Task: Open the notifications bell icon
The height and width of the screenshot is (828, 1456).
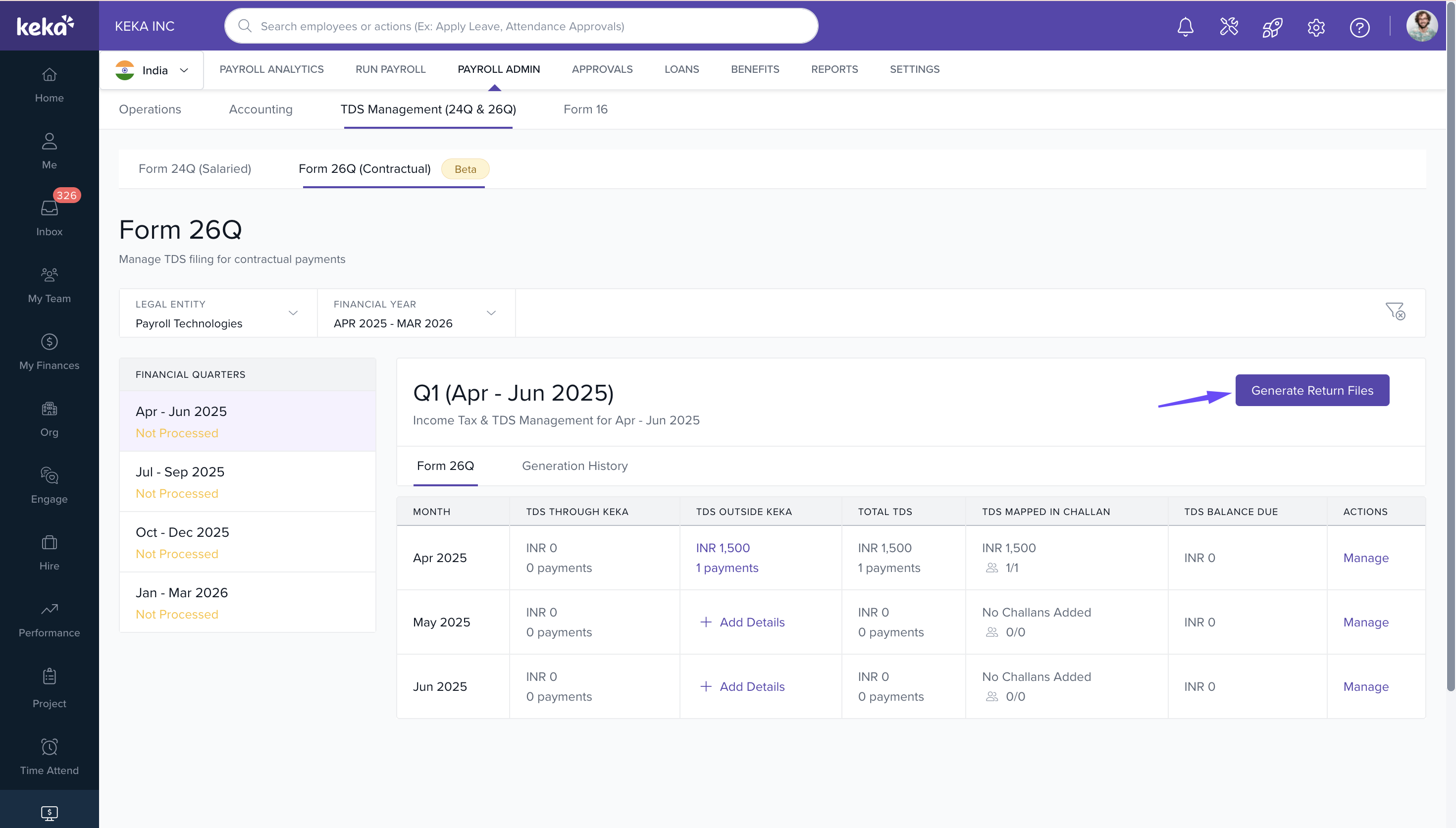Action: [1185, 27]
